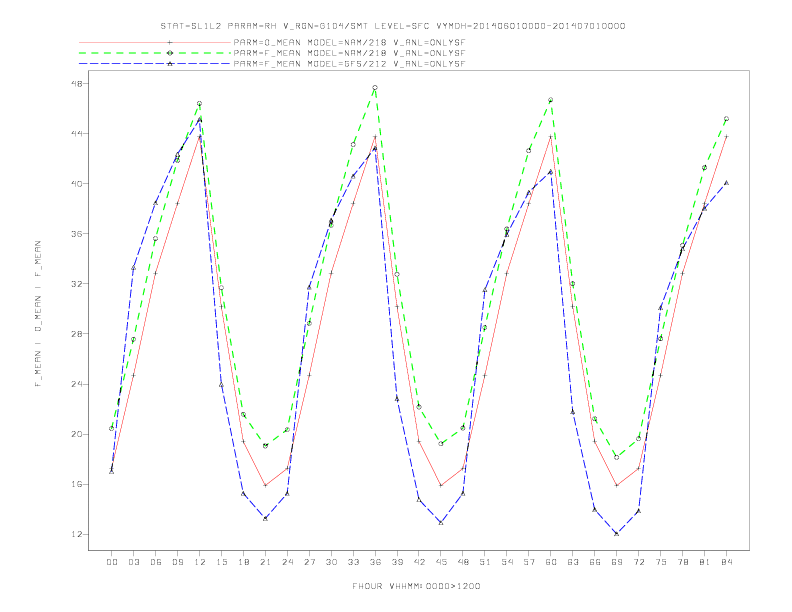The image size is (792, 612).
Task: Click the green NAM peak marker at hour 36
Action: coord(375,88)
